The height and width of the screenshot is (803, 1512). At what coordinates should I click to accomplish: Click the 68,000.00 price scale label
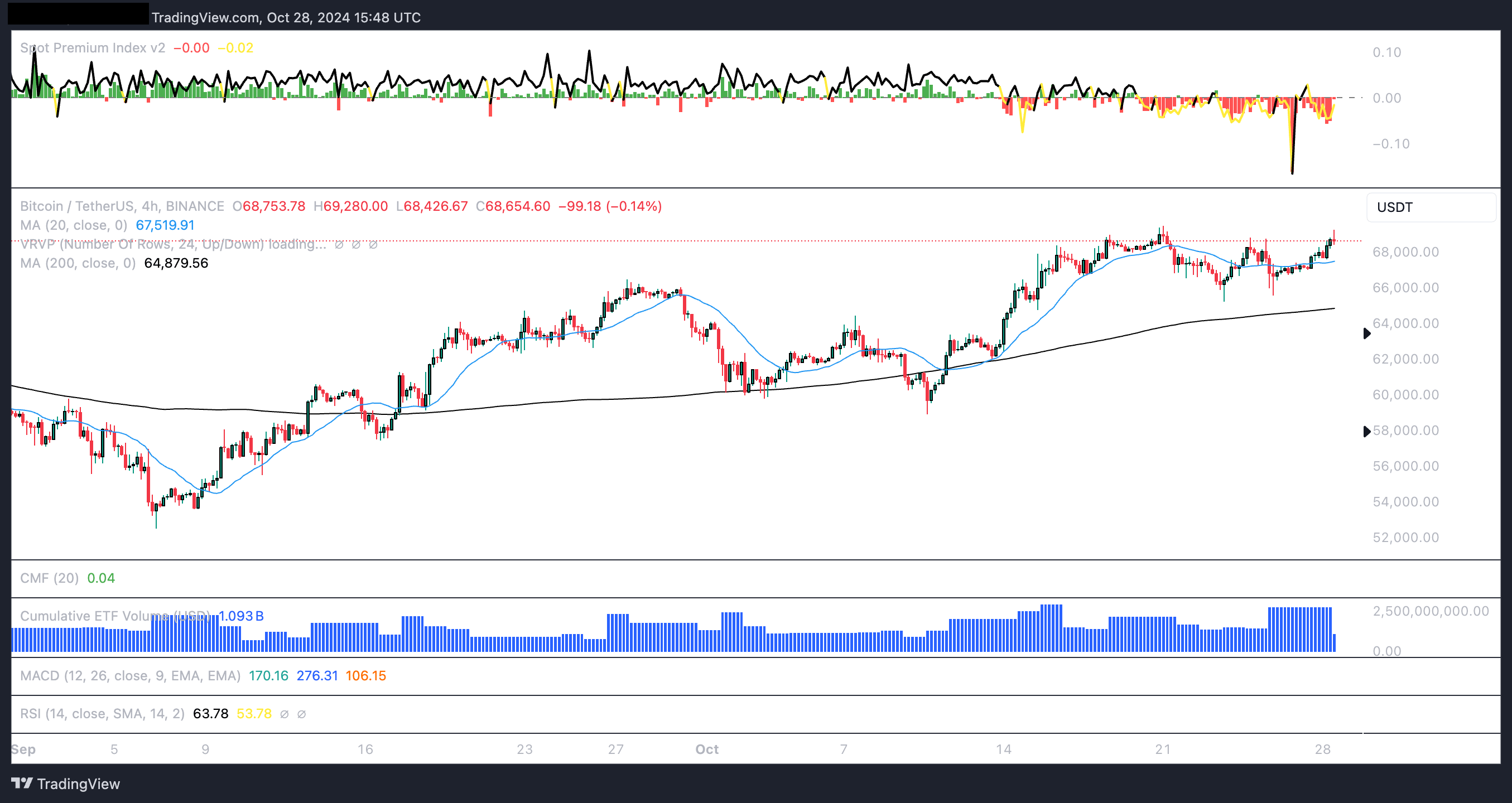click(x=1405, y=252)
